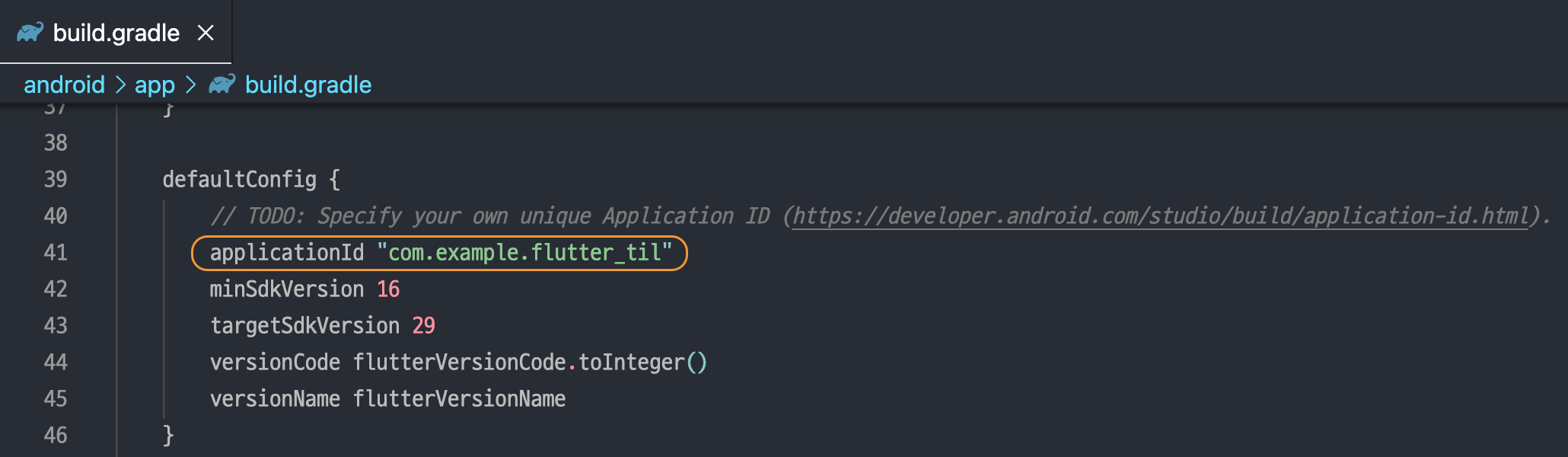Select the build.gradle editor tab

(x=116, y=33)
